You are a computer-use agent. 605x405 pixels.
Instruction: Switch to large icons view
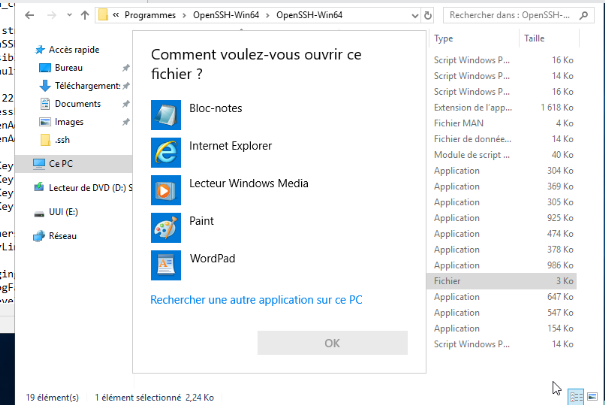(592, 397)
